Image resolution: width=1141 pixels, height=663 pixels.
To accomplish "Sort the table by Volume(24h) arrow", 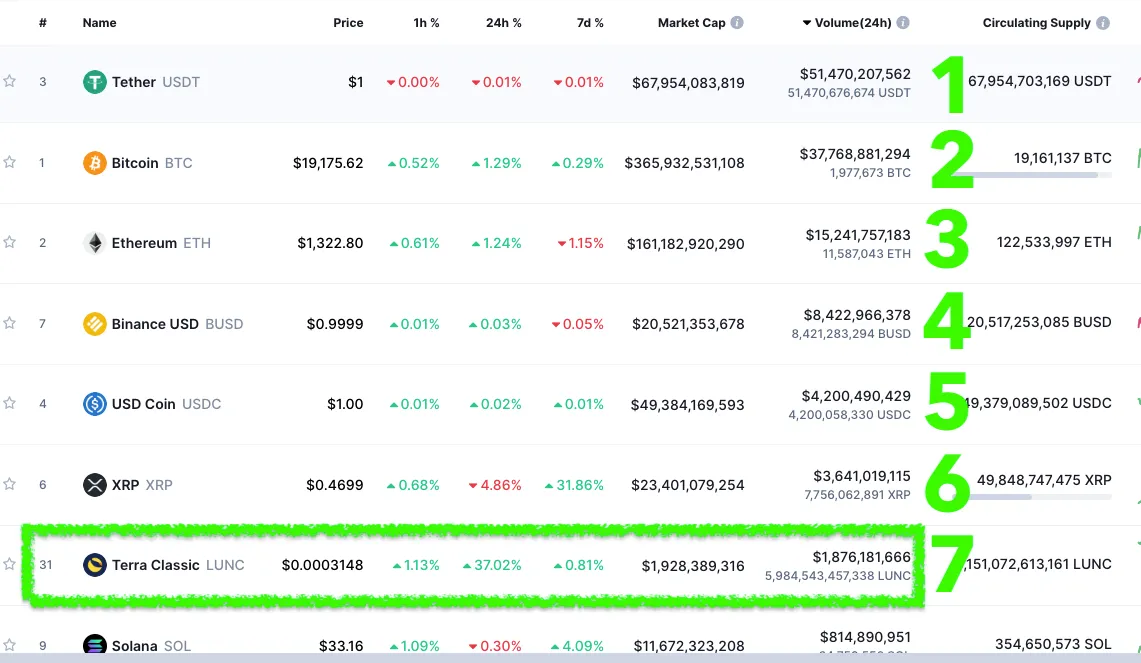I will 806,23.
